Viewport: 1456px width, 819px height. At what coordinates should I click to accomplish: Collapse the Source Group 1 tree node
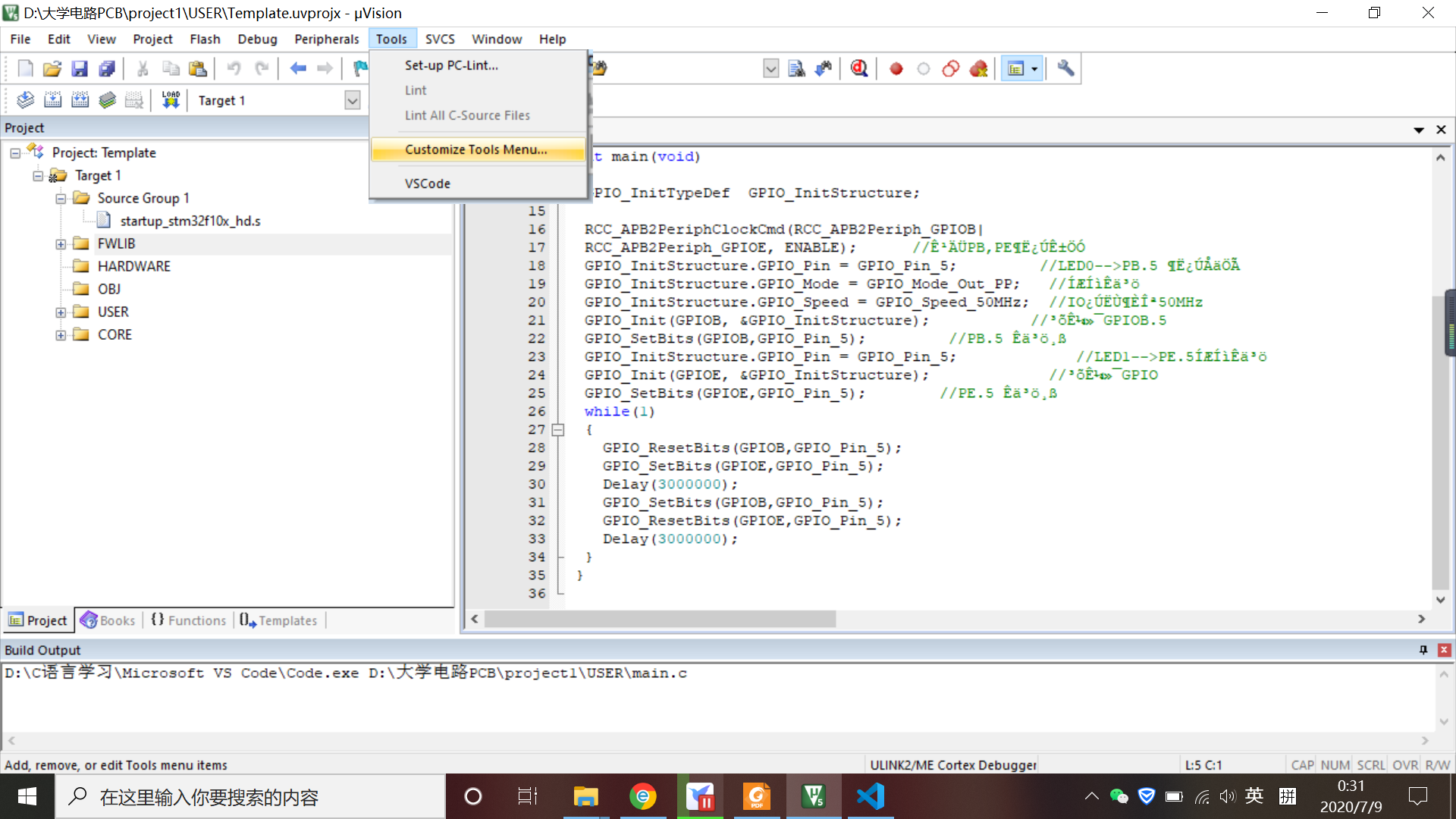(x=61, y=199)
